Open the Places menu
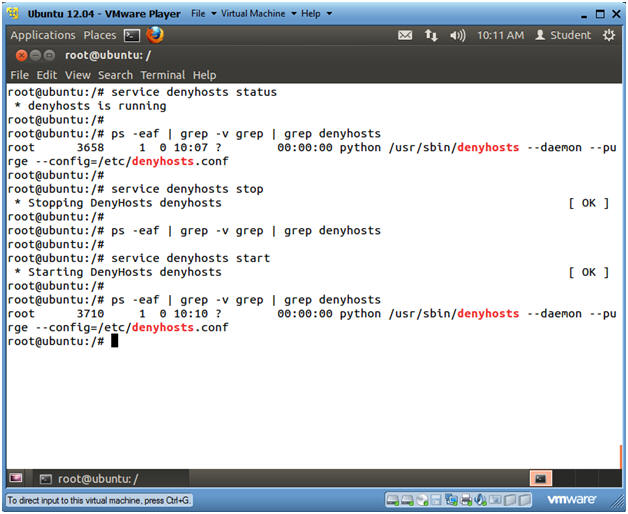This screenshot has height=514, width=628. click(x=100, y=35)
